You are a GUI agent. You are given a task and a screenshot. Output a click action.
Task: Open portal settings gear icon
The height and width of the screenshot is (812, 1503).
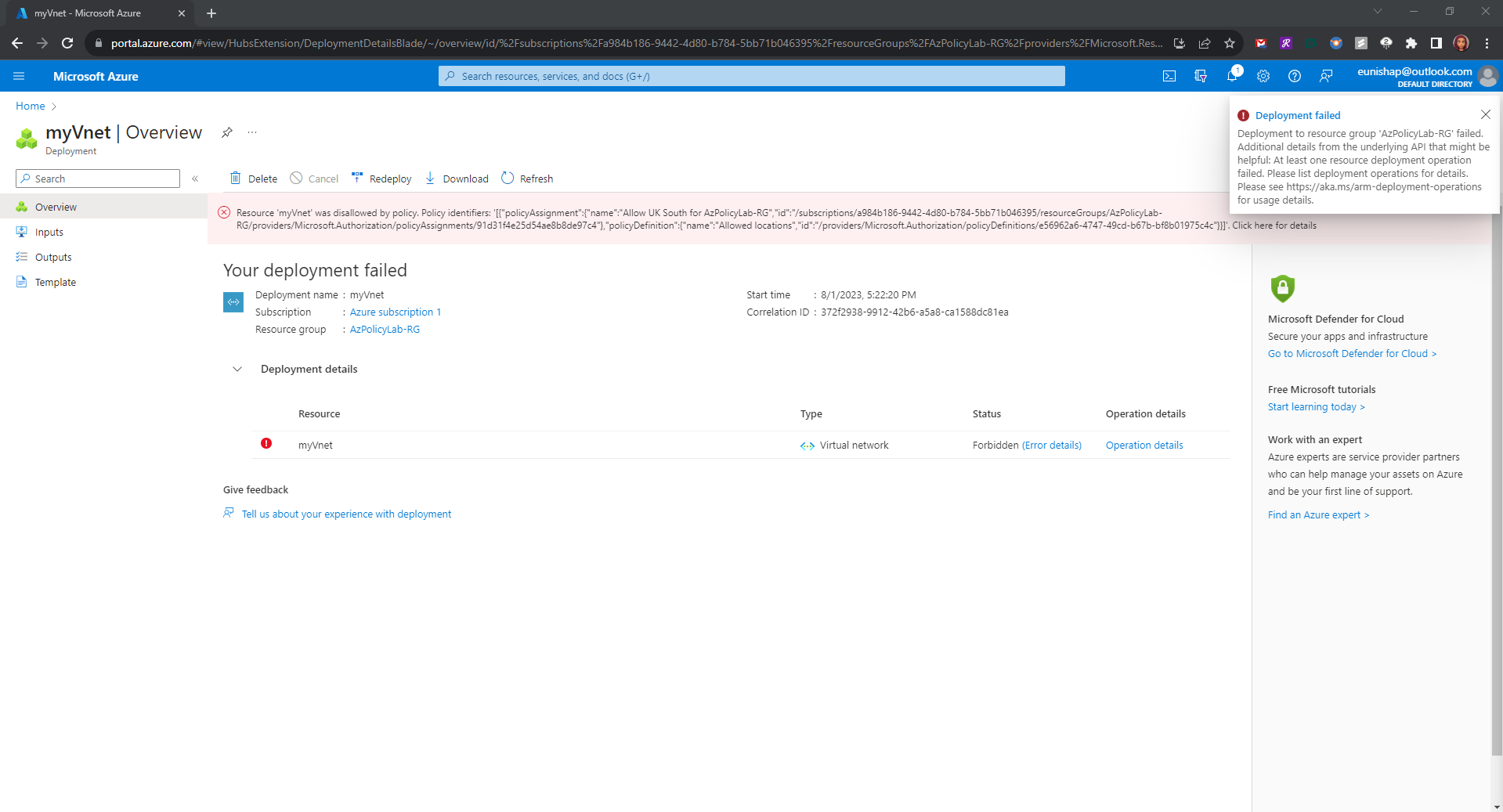tap(1263, 76)
